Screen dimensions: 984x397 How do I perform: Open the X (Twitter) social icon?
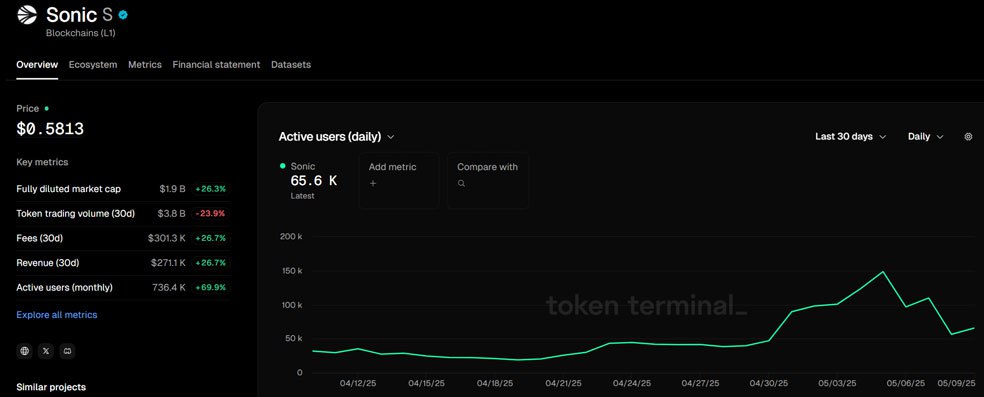(x=46, y=351)
